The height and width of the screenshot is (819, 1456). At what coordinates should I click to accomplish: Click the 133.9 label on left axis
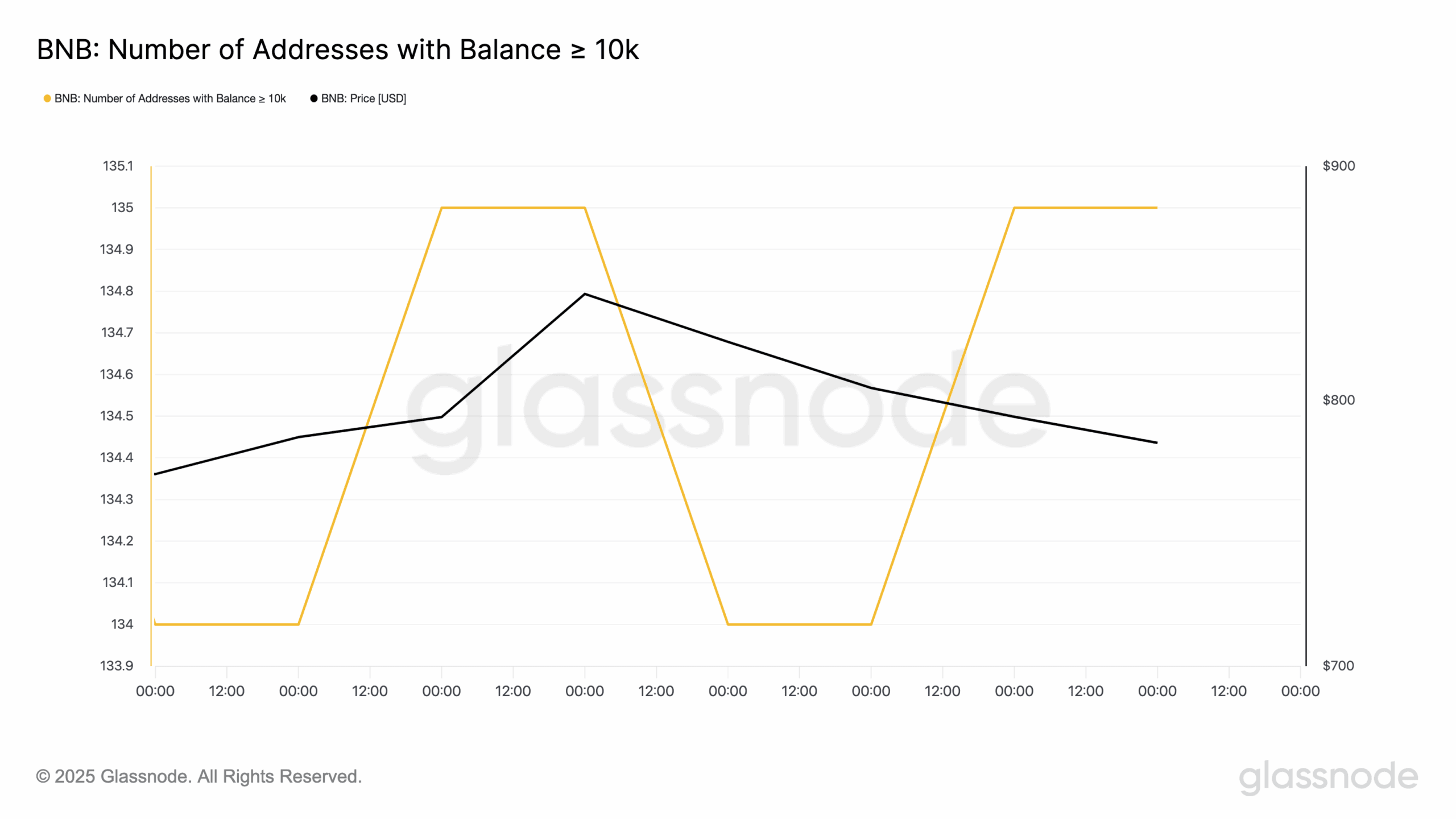(117, 665)
